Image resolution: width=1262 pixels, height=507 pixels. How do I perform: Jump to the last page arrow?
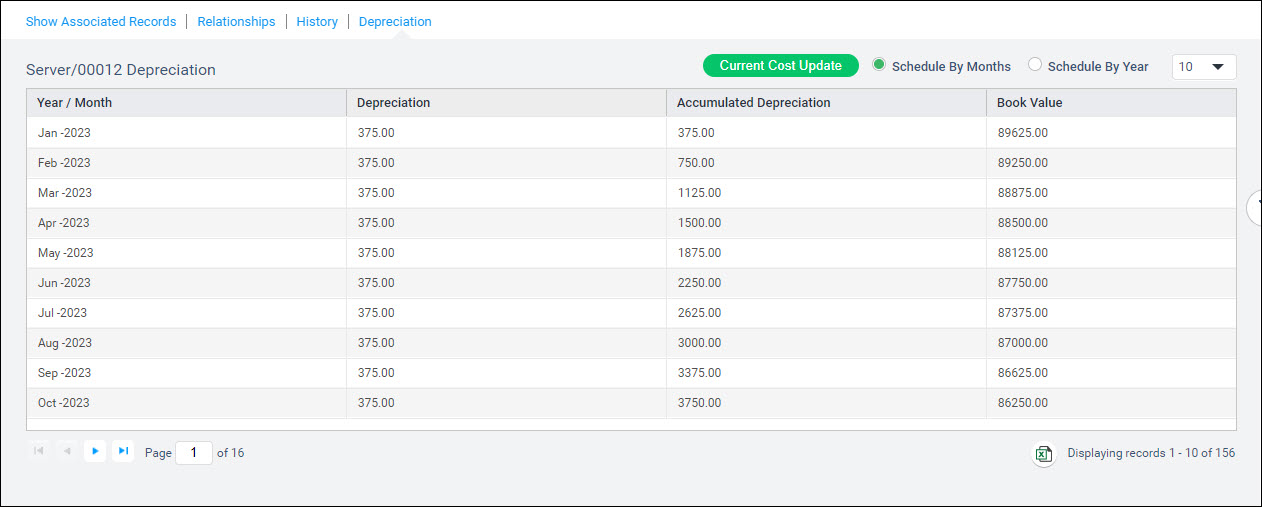[x=123, y=452]
